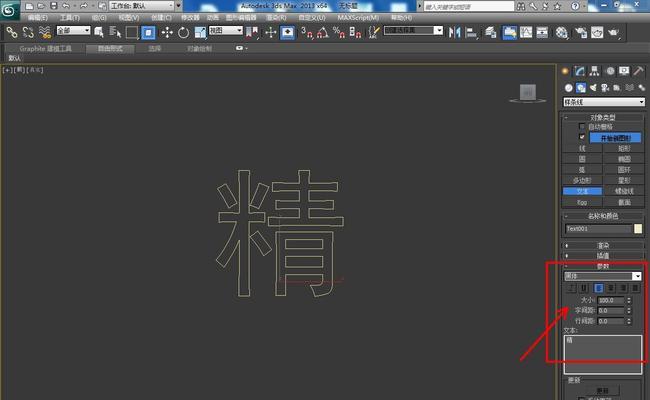The width and height of the screenshot is (650, 400).
Task: Click the Bind to Space Warp icon
Action: (x=44, y=32)
